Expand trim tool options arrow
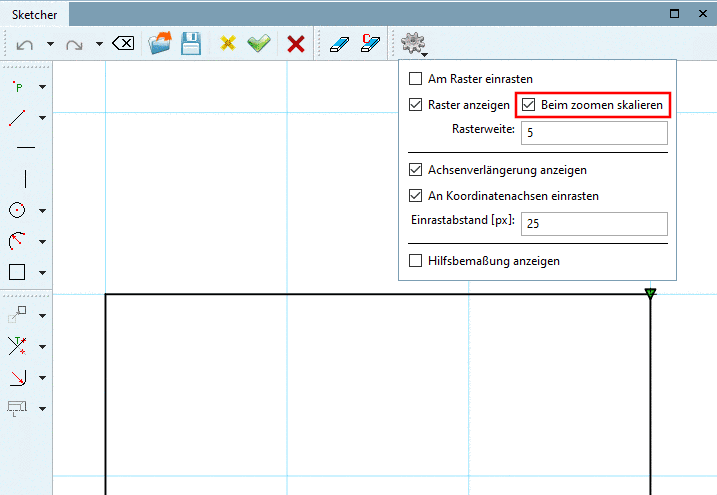717x495 pixels. point(43,346)
